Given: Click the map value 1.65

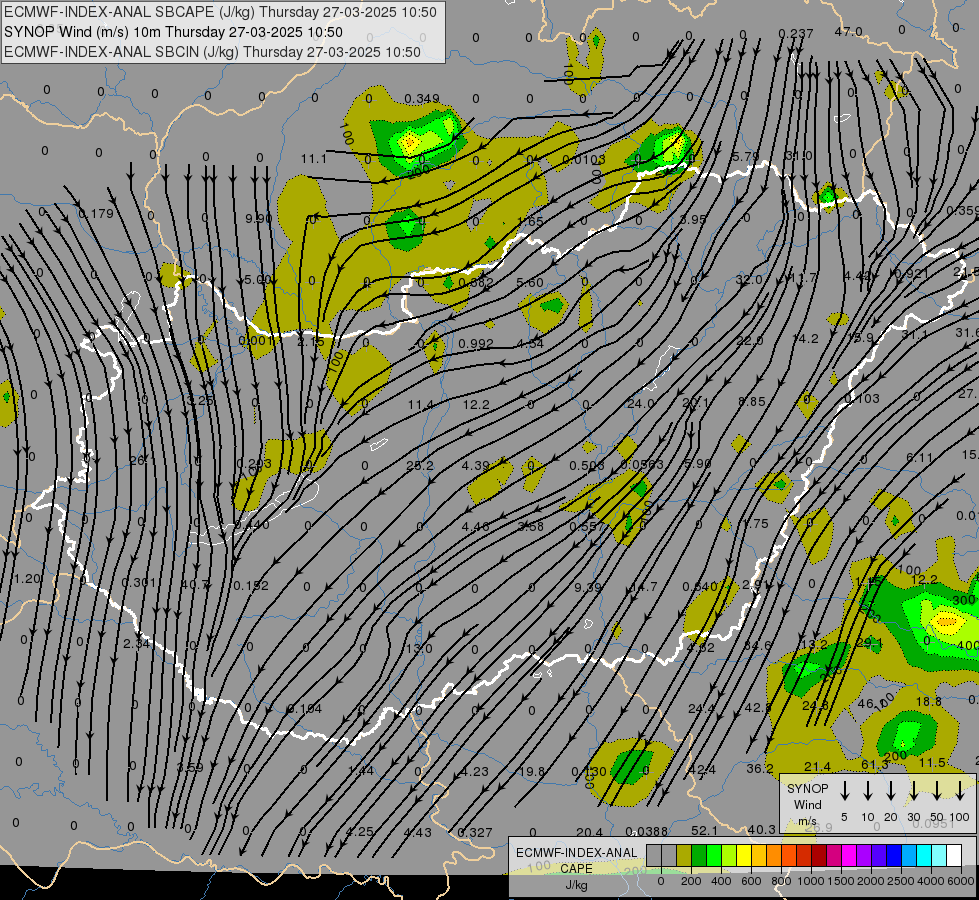Looking at the screenshot, I should [530, 221].
